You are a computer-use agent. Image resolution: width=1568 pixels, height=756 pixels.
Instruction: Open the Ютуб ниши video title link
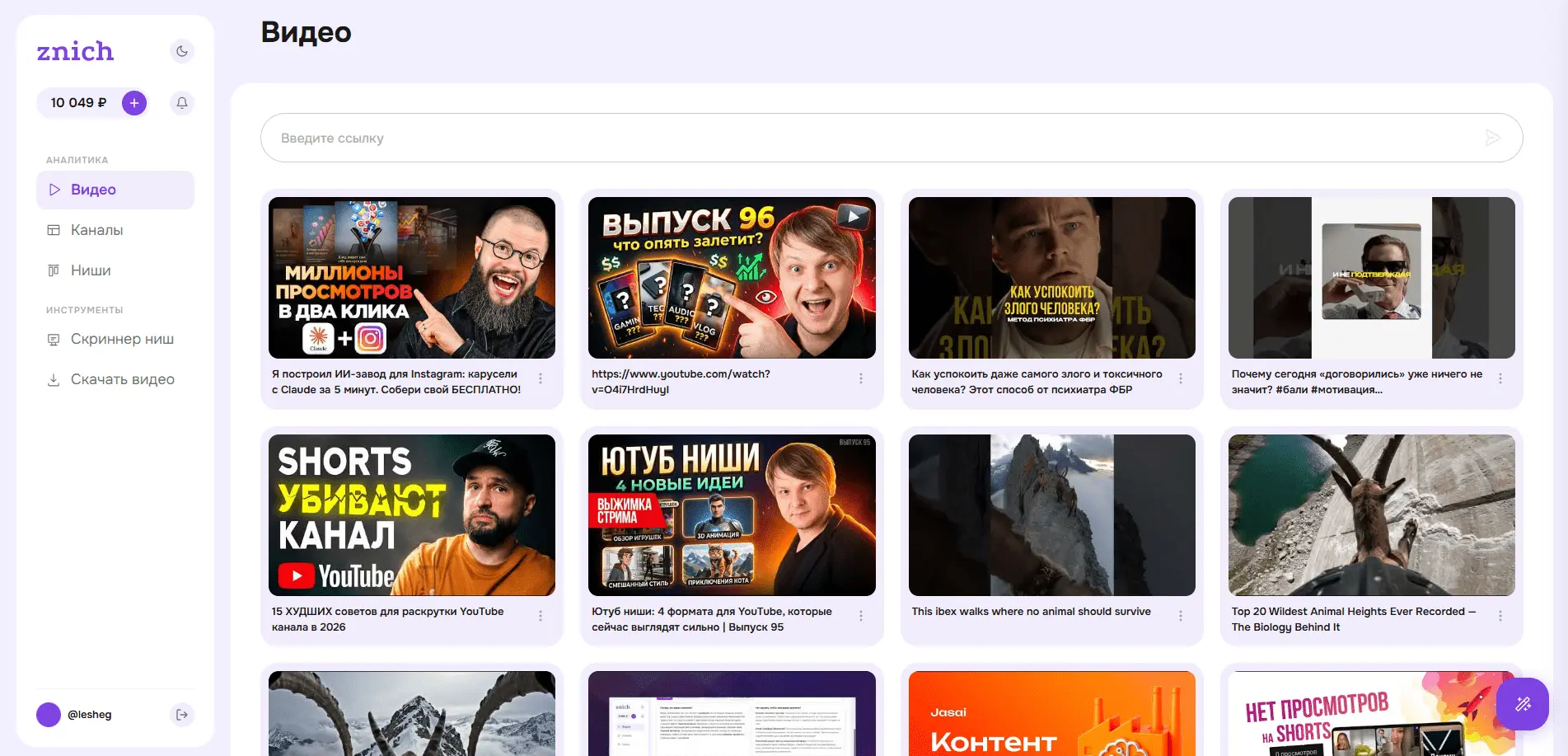coord(712,619)
